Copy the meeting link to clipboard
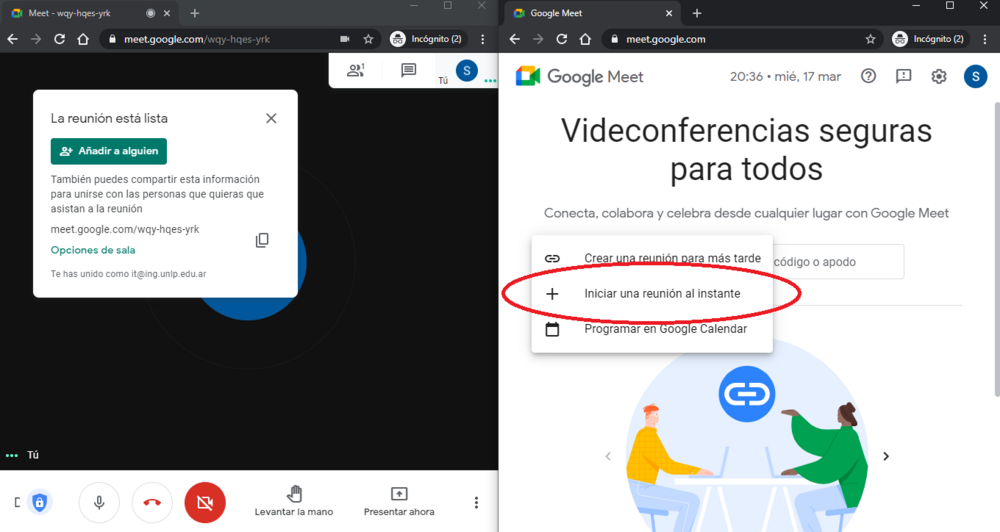Viewport: 1000px width, 532px height. 262,240
